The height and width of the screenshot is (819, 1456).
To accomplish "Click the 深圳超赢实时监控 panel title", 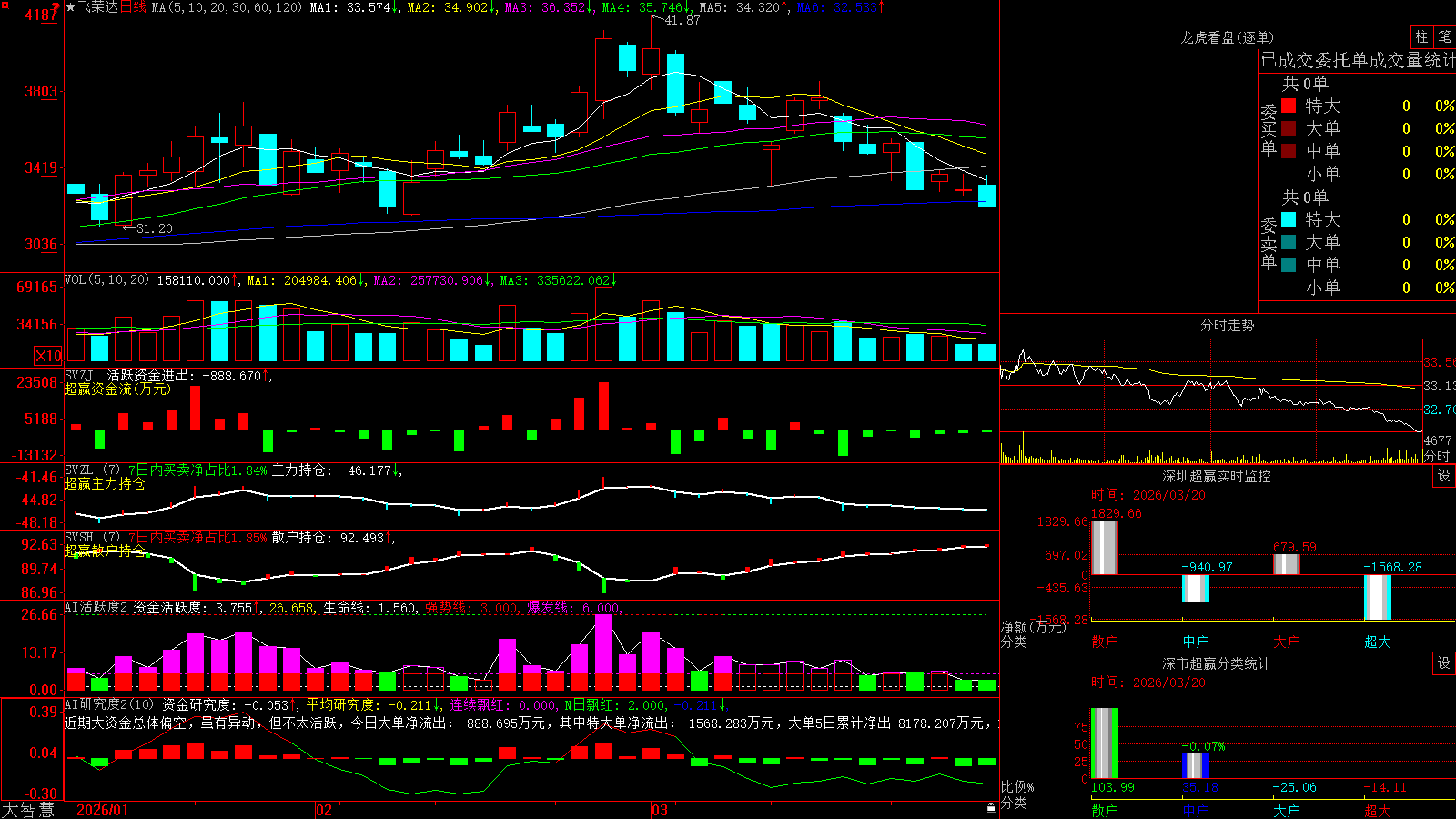I will click(x=1216, y=476).
